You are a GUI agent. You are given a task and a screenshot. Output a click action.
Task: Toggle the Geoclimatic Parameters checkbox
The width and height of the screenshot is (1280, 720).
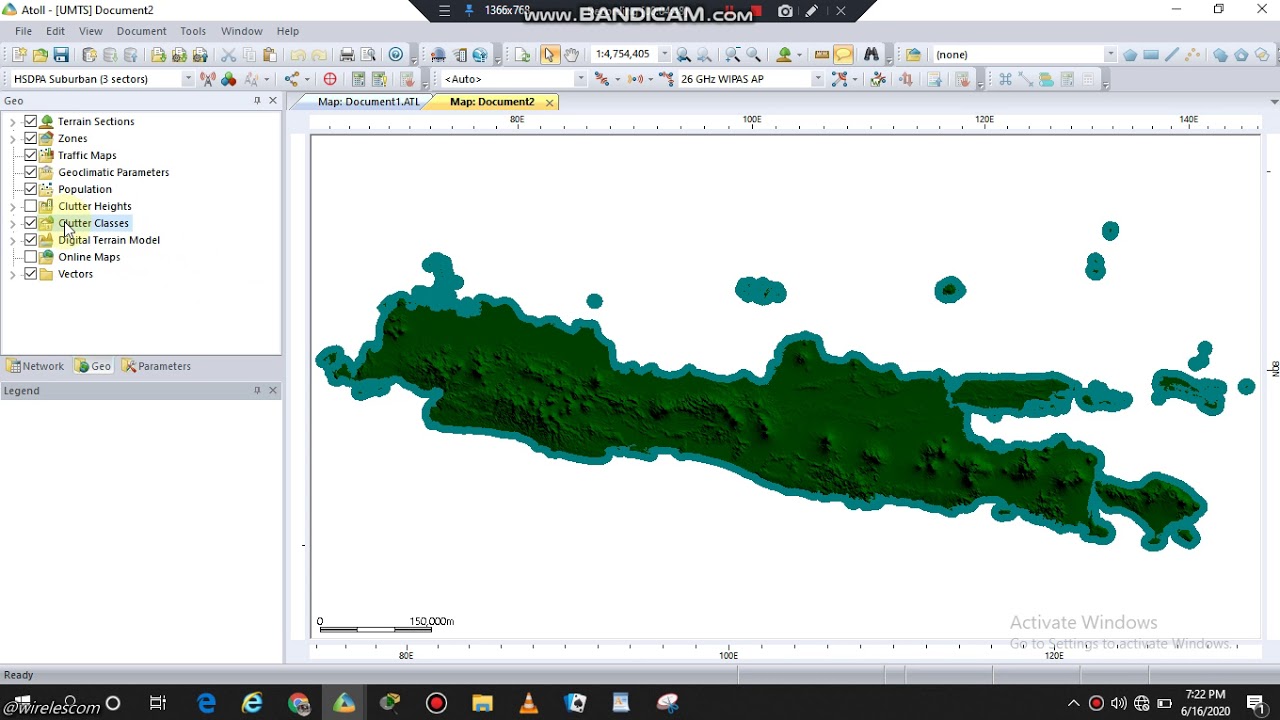tap(30, 172)
